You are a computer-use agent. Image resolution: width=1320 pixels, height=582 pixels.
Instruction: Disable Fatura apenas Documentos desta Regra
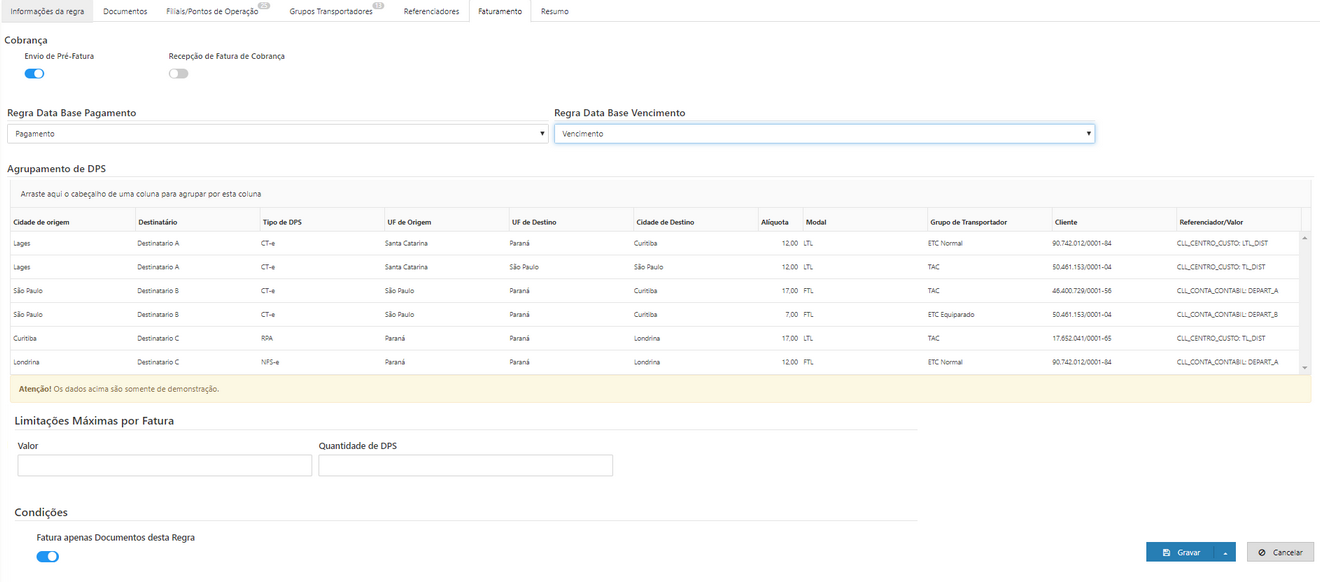(47, 557)
